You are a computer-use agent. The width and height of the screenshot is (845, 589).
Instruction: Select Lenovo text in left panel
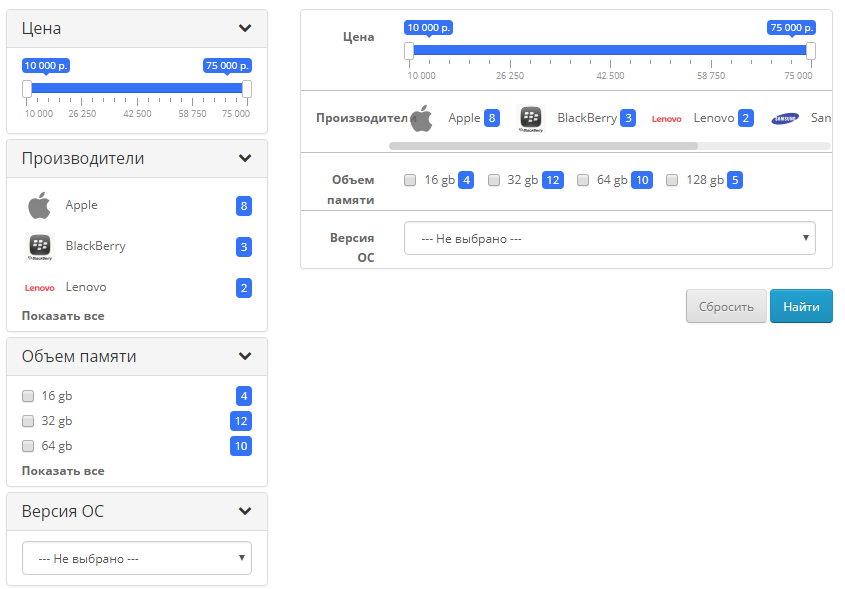(x=86, y=287)
